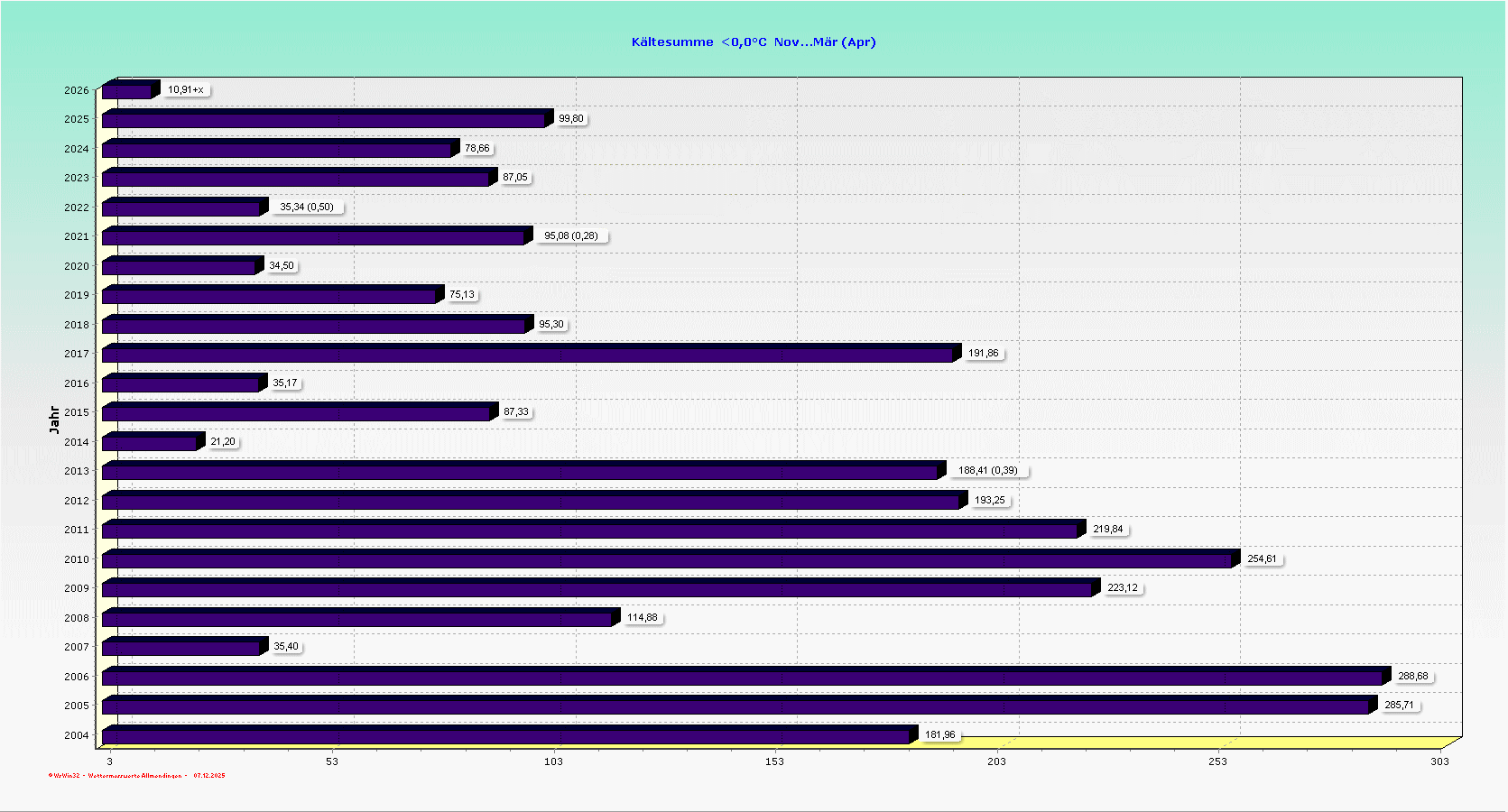The height and width of the screenshot is (812, 1508).
Task: Select the 10,91+x value label
Action: coord(185,90)
